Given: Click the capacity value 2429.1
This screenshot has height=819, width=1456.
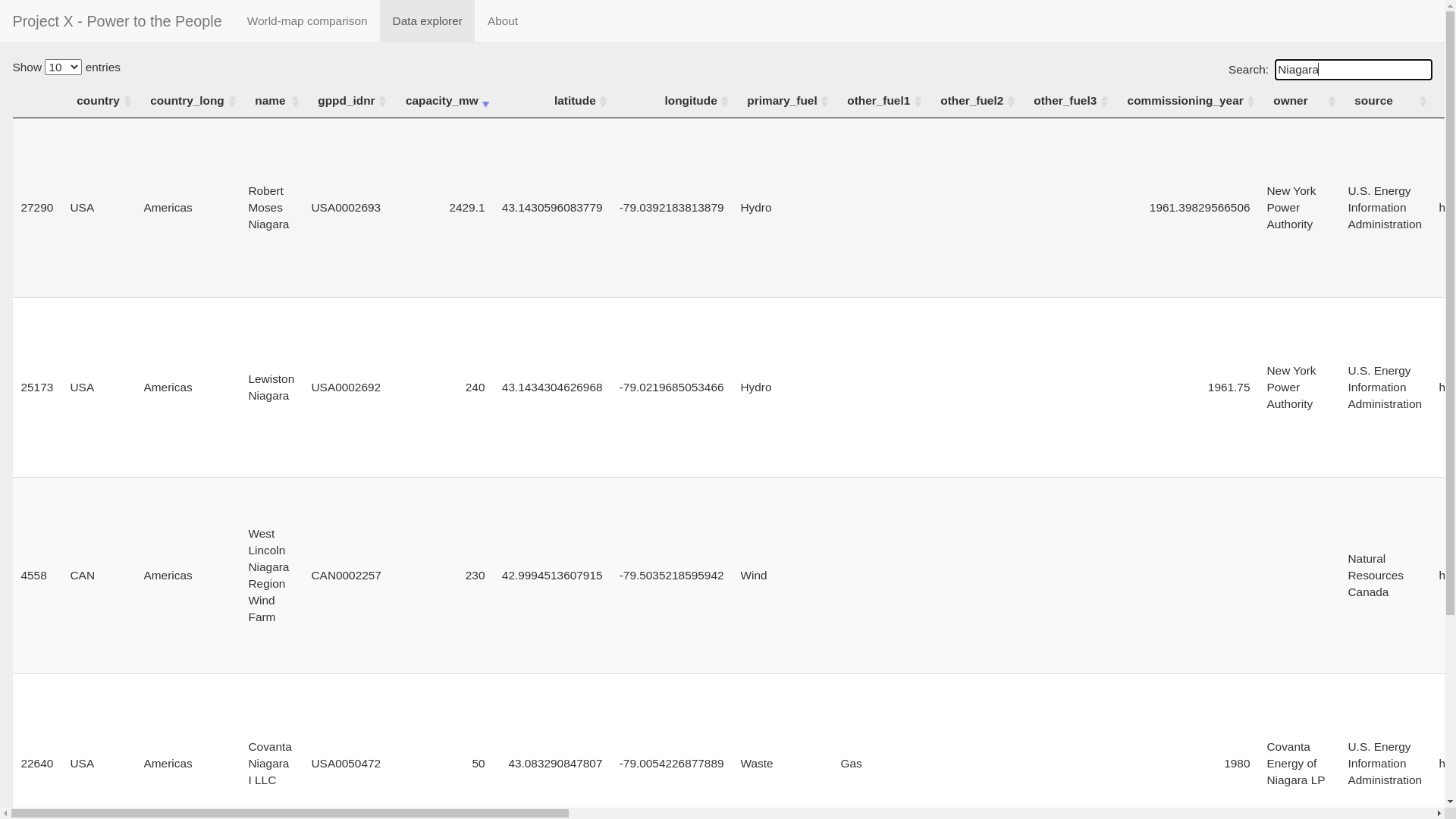Looking at the screenshot, I should [466, 208].
